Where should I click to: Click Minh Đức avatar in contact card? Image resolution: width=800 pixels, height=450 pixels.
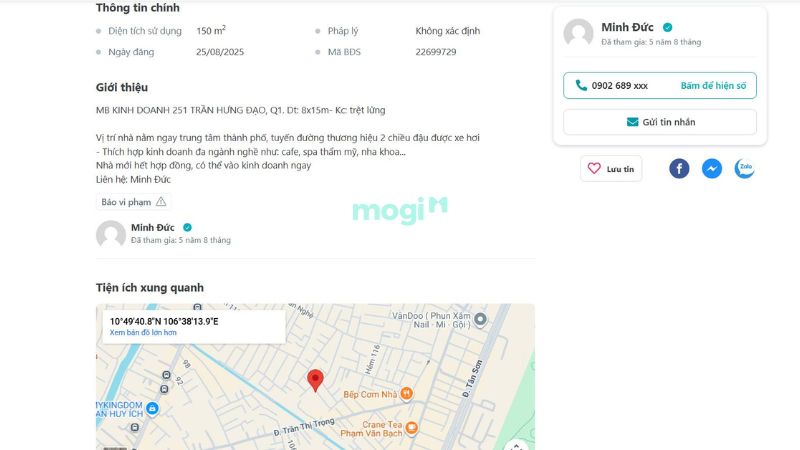578,33
